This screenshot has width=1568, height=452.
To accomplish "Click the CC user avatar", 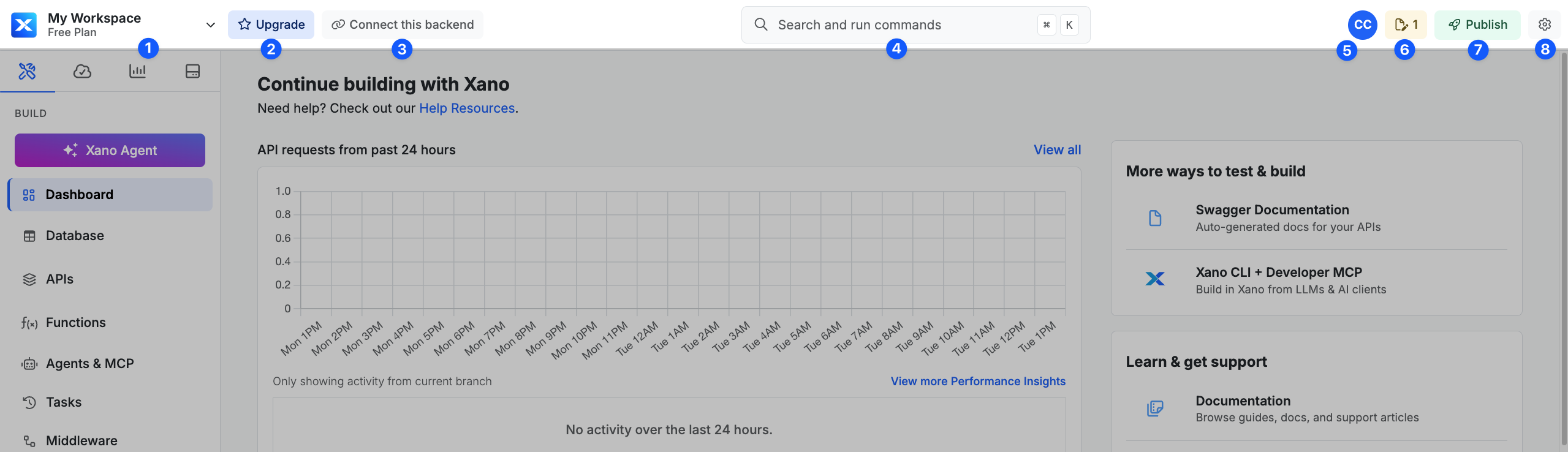I will [x=1362, y=24].
